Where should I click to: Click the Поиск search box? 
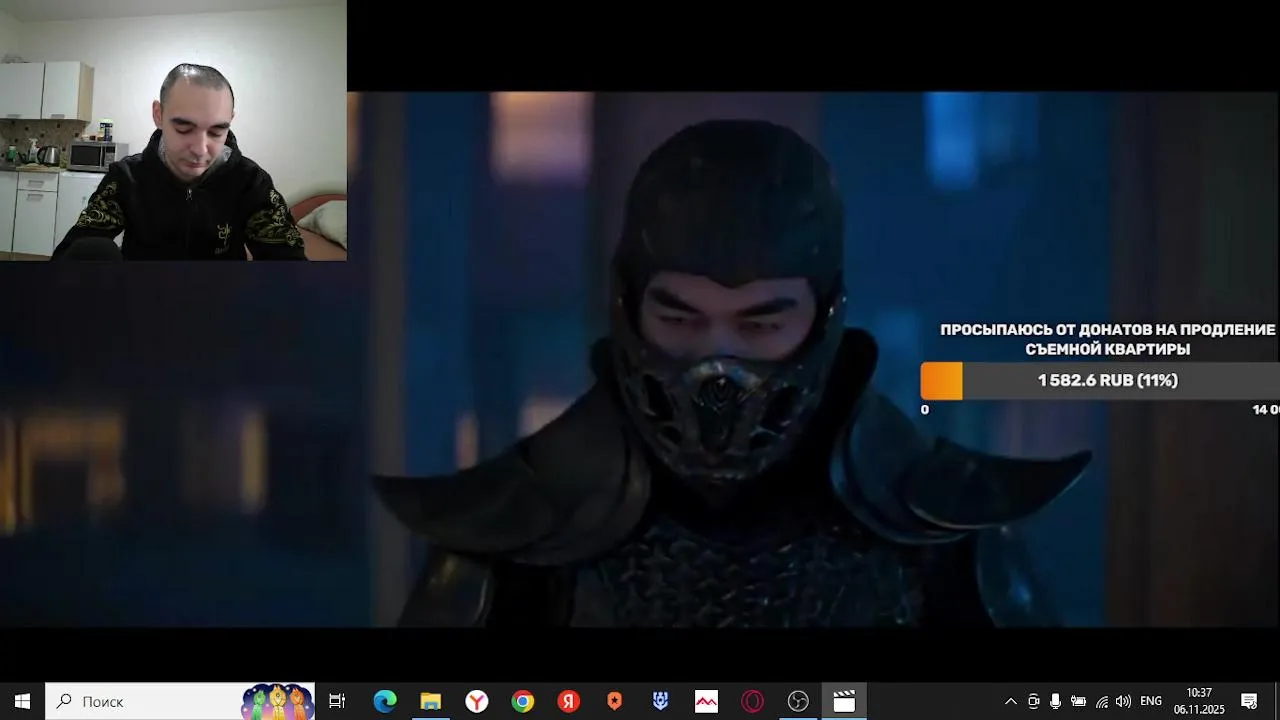click(180, 701)
